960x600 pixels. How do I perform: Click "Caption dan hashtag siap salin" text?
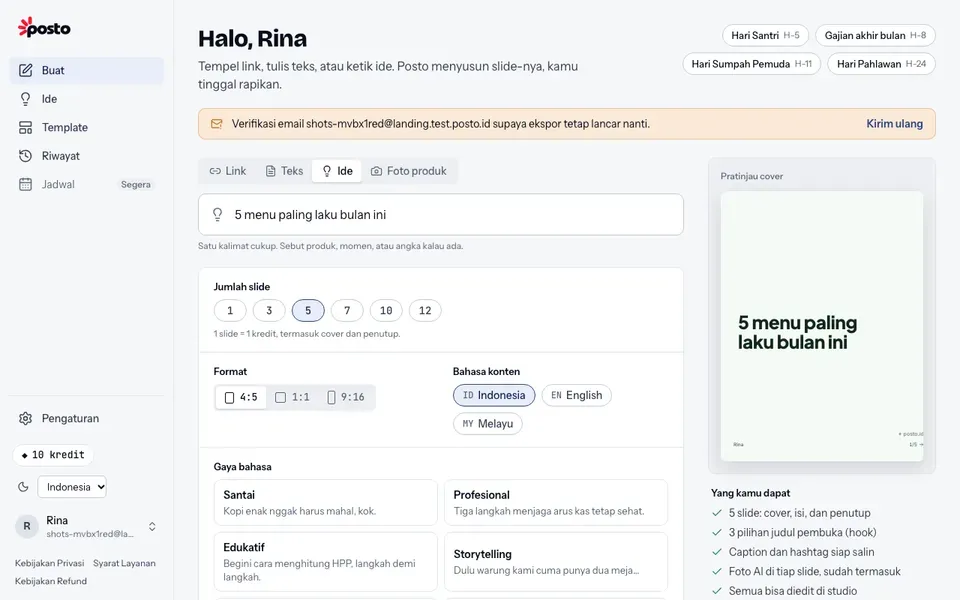(801, 552)
